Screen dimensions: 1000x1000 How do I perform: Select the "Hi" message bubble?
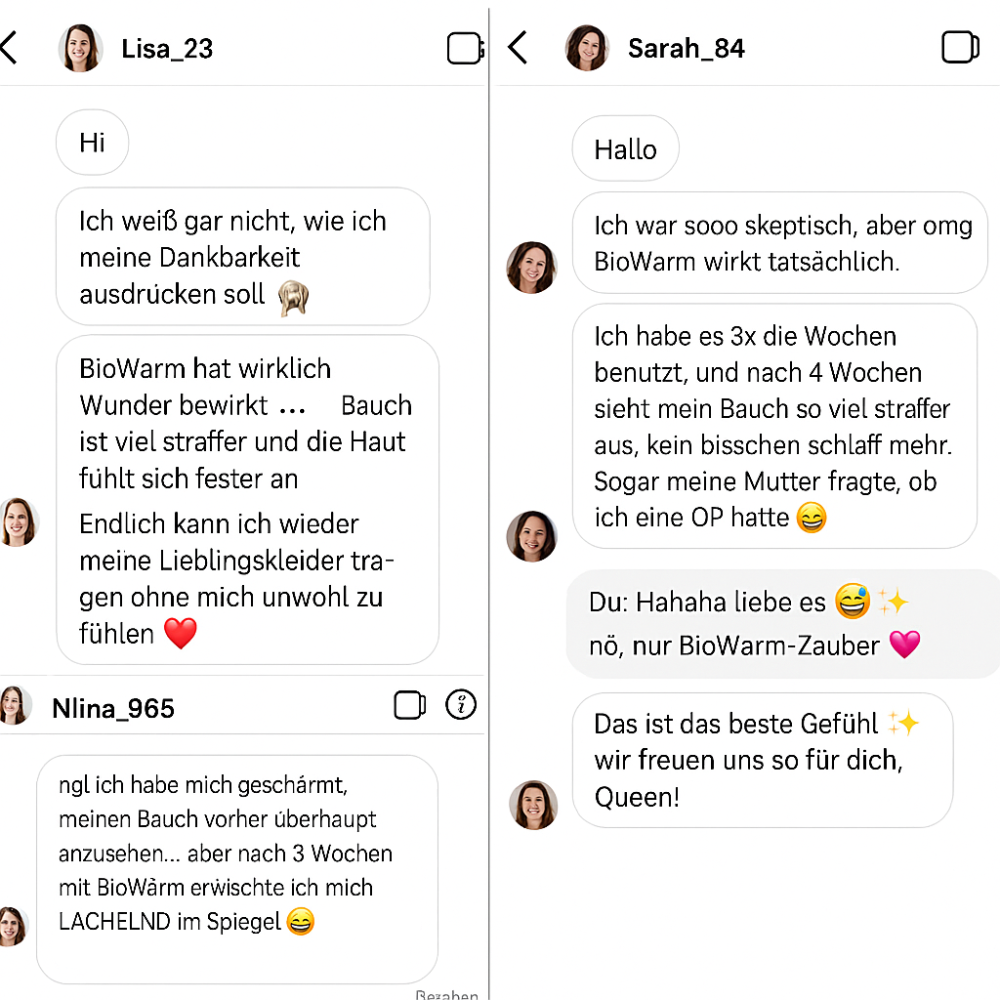[92, 143]
